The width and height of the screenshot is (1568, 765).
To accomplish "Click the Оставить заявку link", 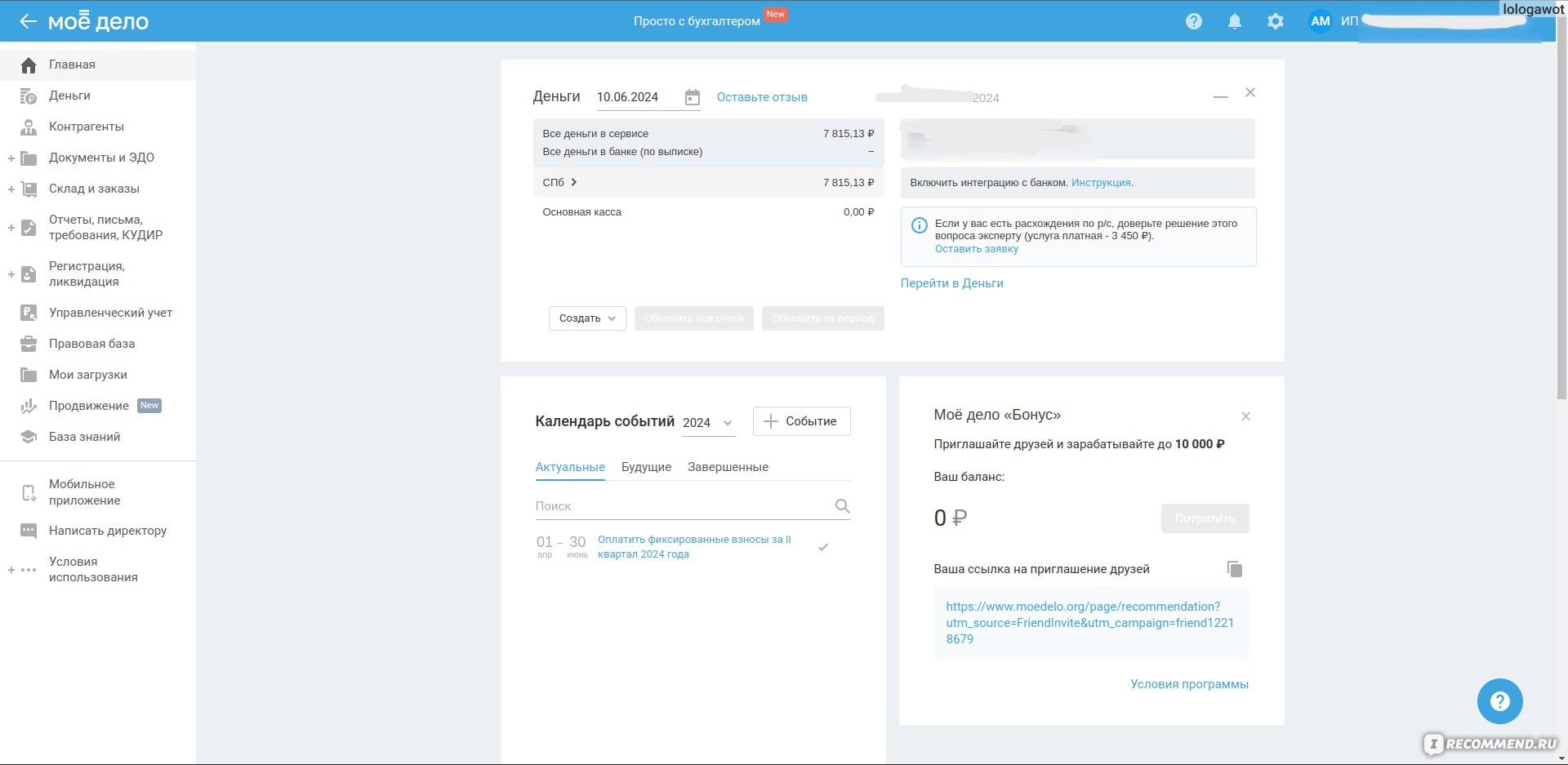I will 977,249.
